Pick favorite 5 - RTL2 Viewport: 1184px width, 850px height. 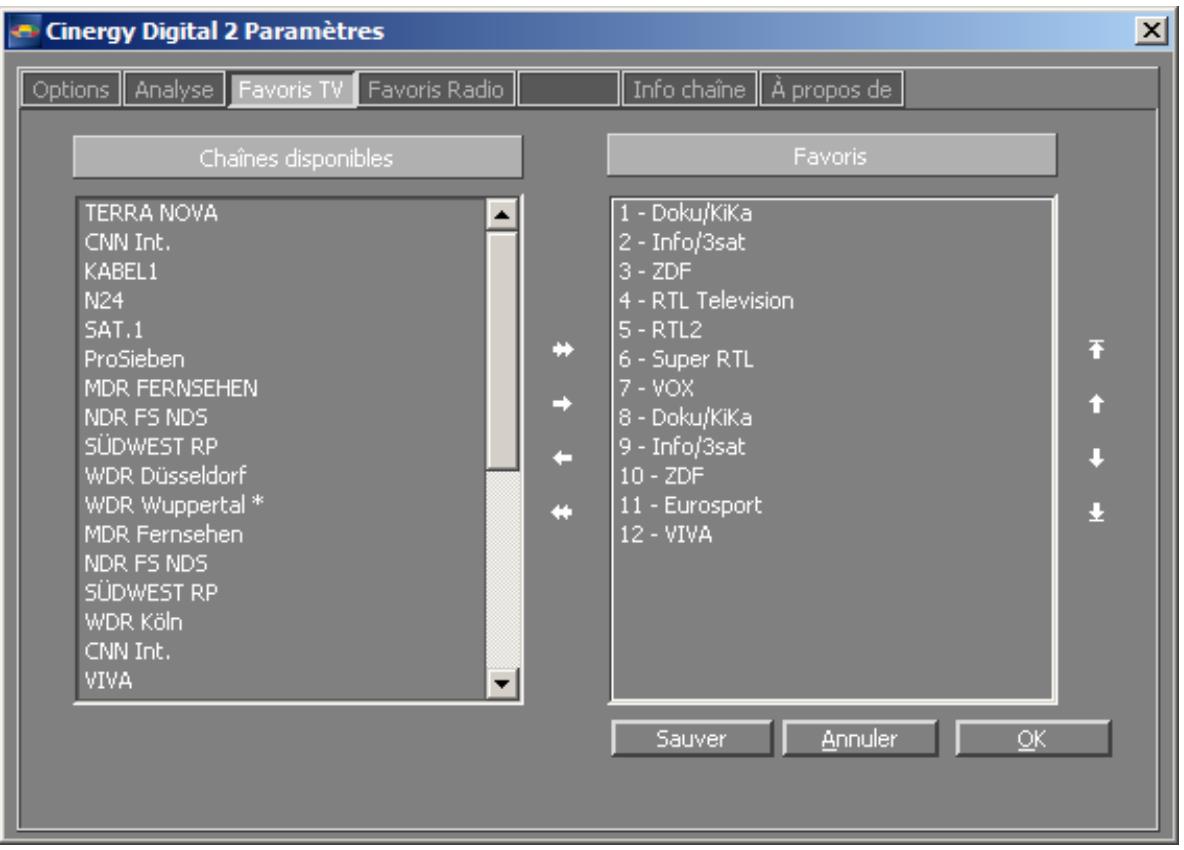(832, 331)
